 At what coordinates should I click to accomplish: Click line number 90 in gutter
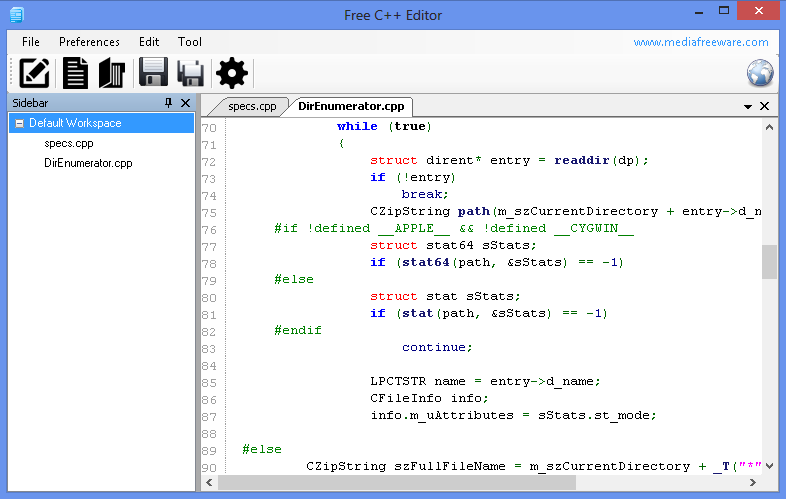[209, 468]
